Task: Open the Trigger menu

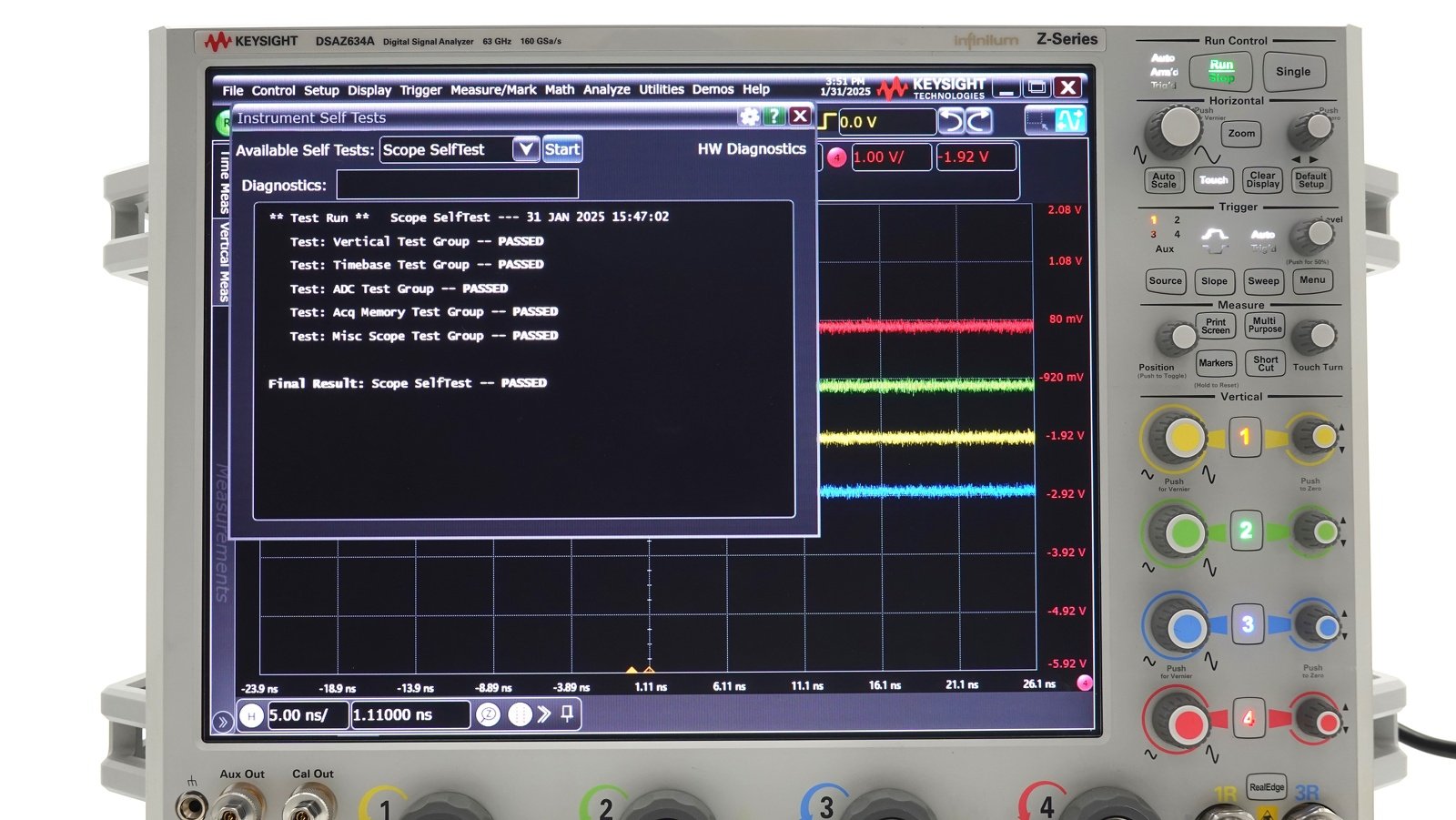Action: (420, 90)
